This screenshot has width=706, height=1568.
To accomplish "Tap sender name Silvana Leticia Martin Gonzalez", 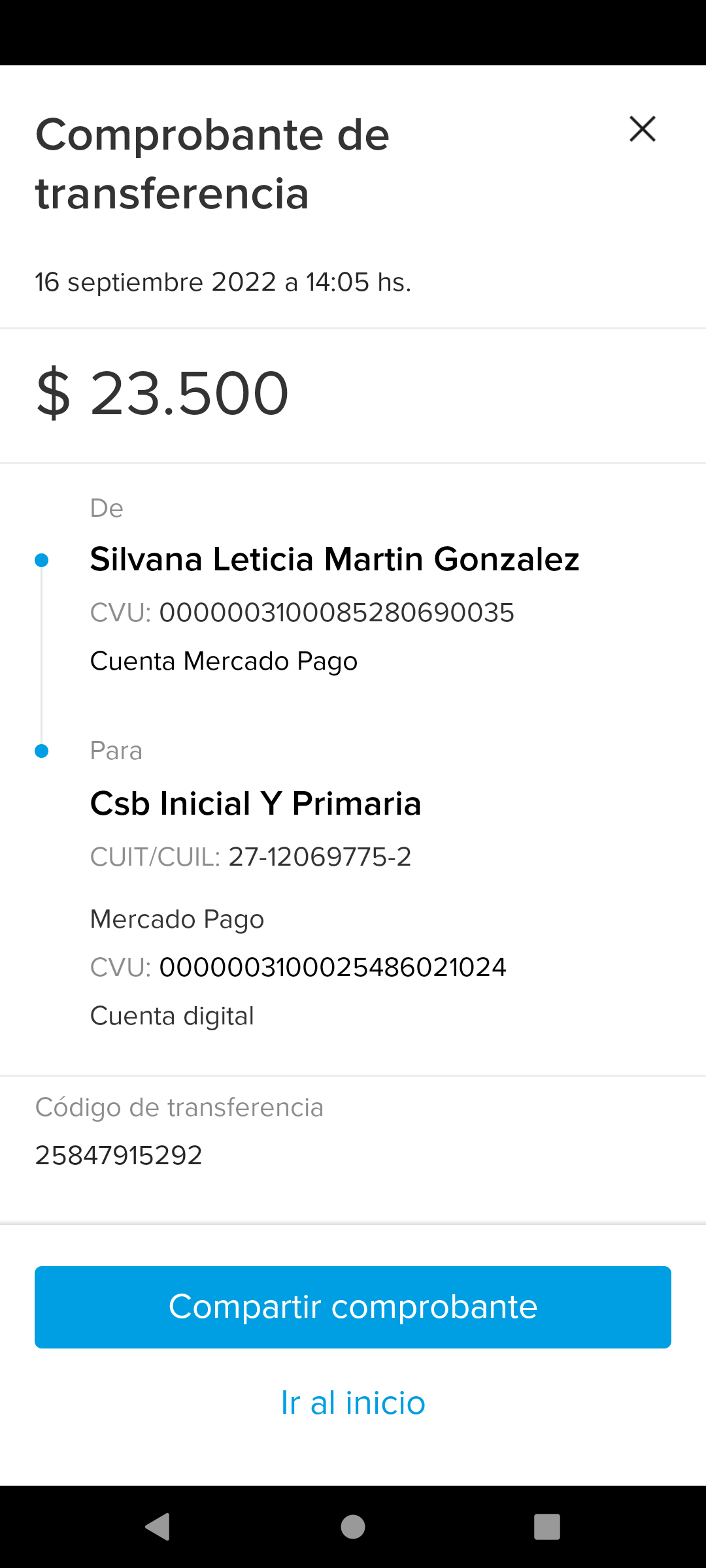I will [x=334, y=559].
